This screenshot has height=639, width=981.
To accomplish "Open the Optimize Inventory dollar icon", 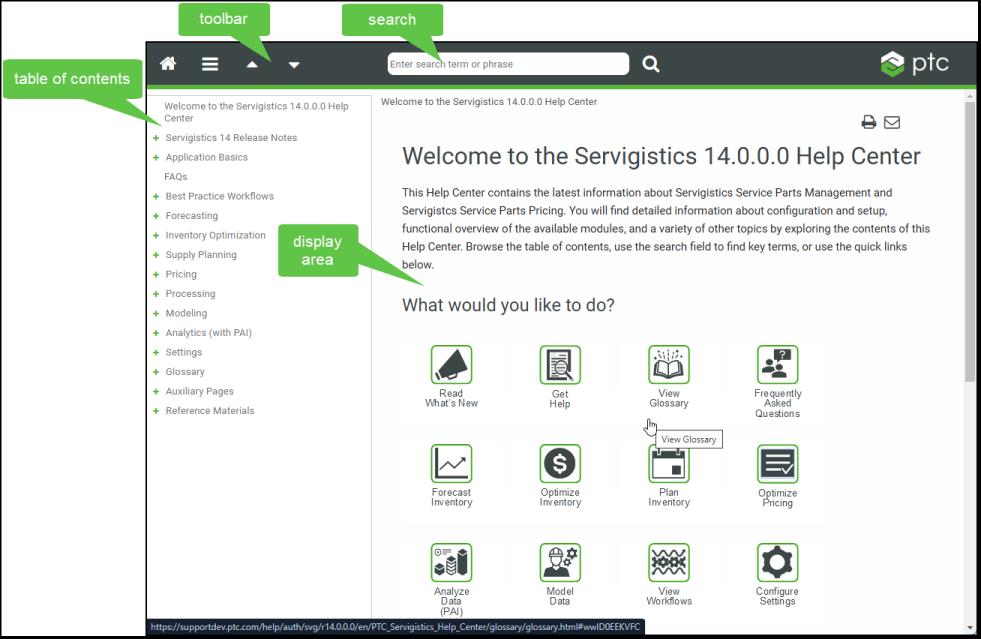I will click(560, 463).
